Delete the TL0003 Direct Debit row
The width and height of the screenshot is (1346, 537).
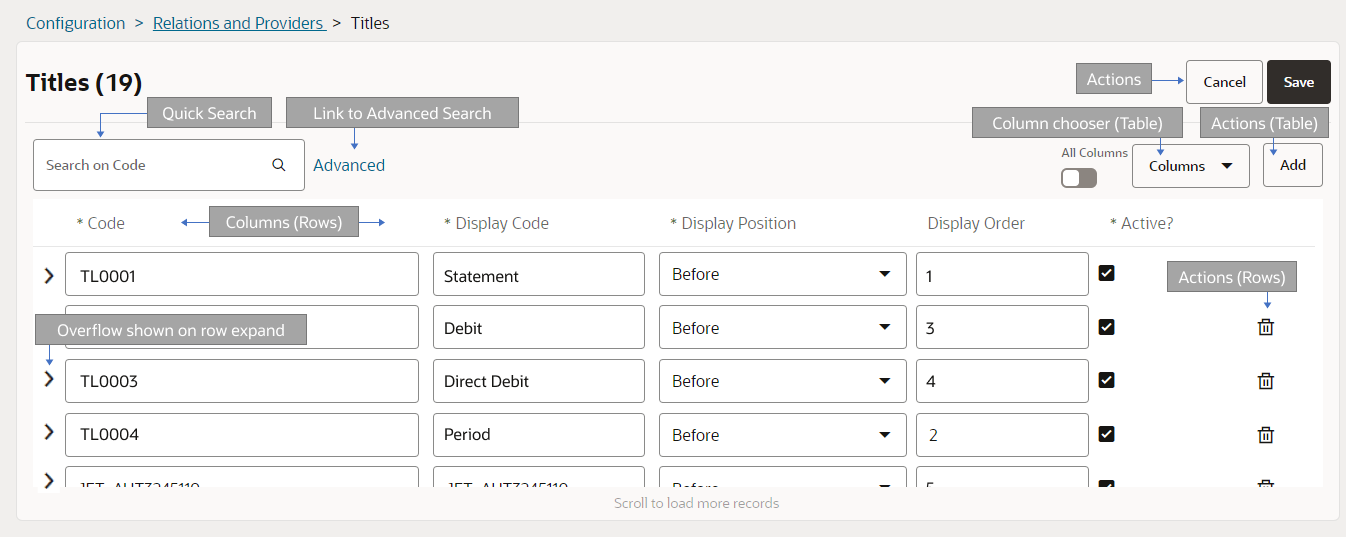pyautogui.click(x=1265, y=381)
